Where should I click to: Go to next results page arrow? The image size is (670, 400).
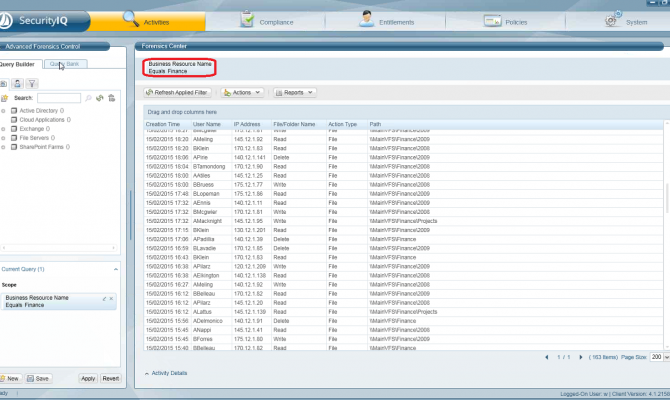580,357
